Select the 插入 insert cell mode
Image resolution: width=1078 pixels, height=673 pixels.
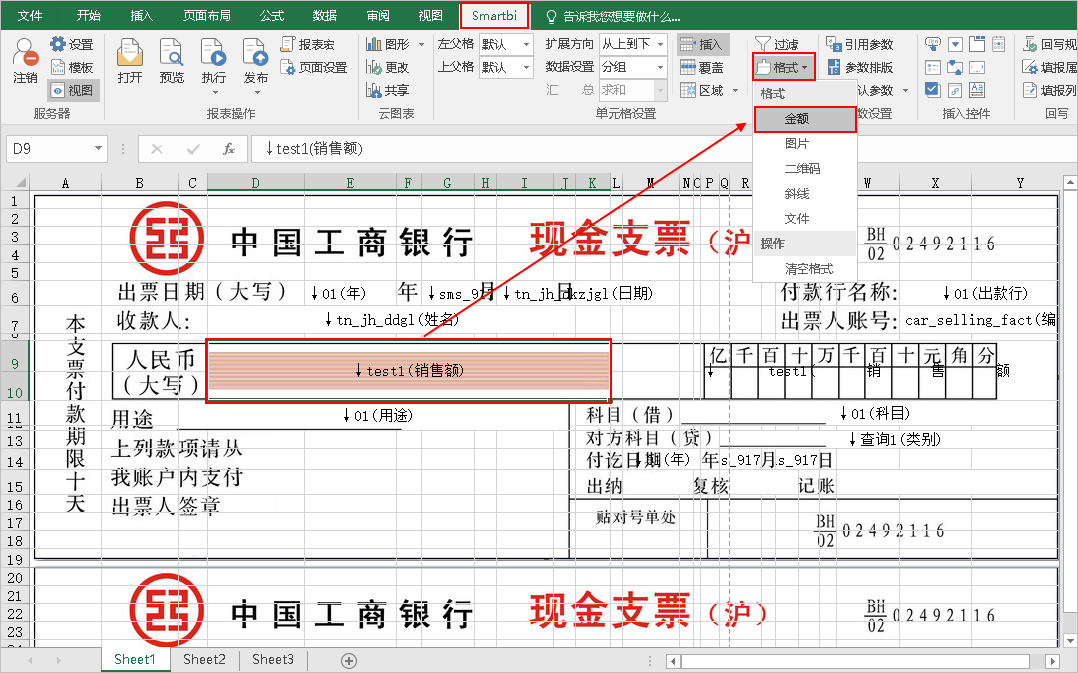[703, 44]
